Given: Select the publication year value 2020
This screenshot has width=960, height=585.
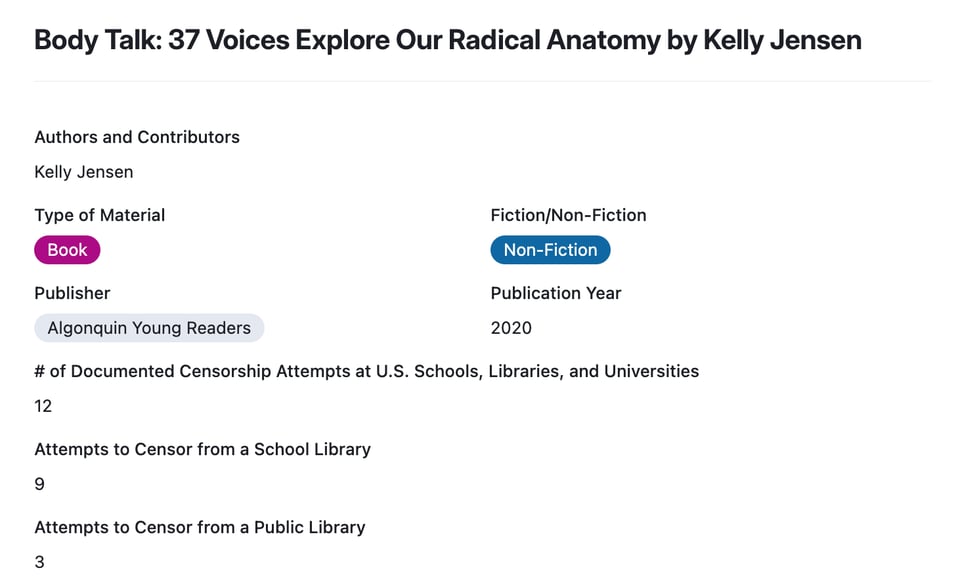Looking at the screenshot, I should coord(511,328).
